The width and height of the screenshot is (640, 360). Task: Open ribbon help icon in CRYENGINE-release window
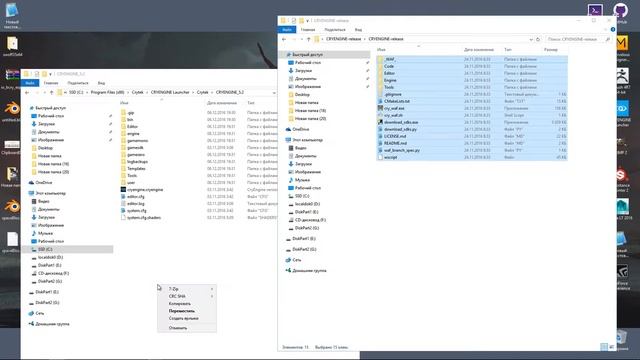coord(612,29)
